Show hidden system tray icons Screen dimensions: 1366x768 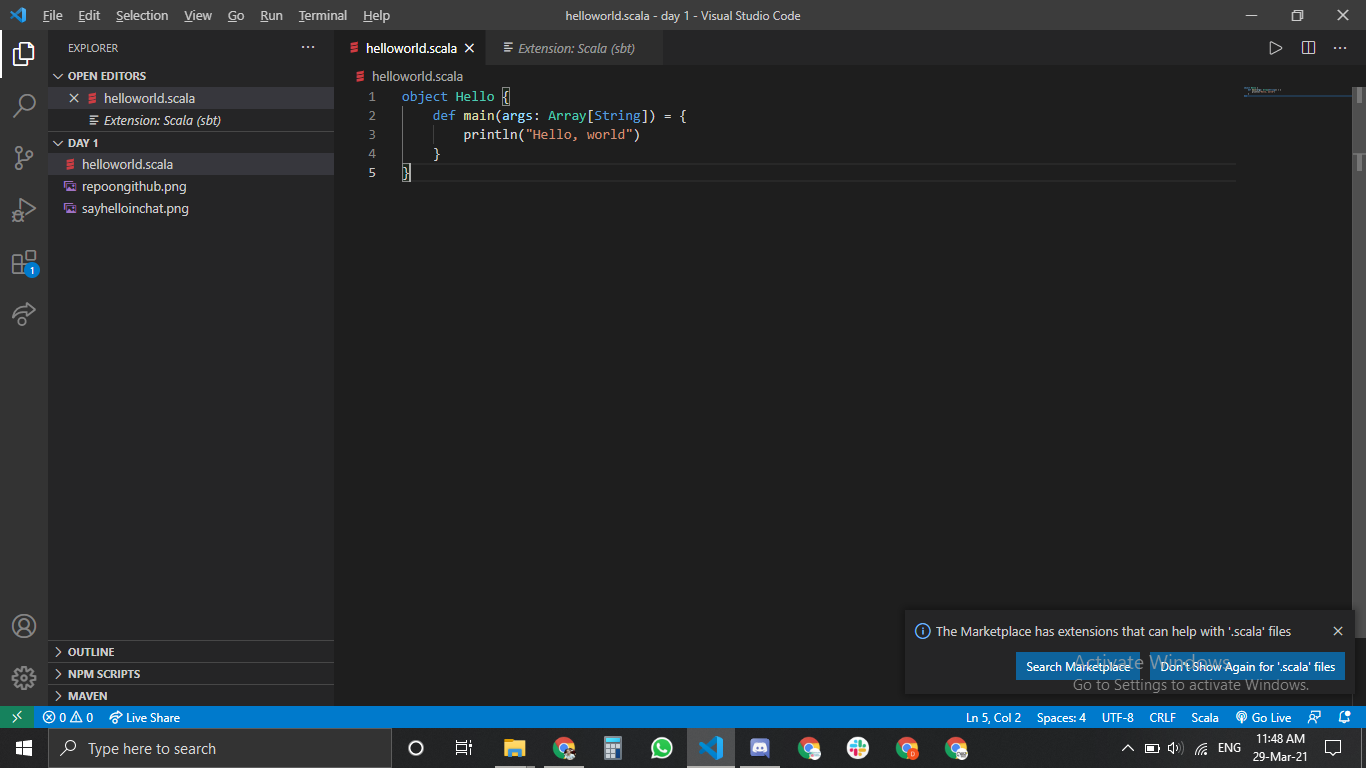1128,748
